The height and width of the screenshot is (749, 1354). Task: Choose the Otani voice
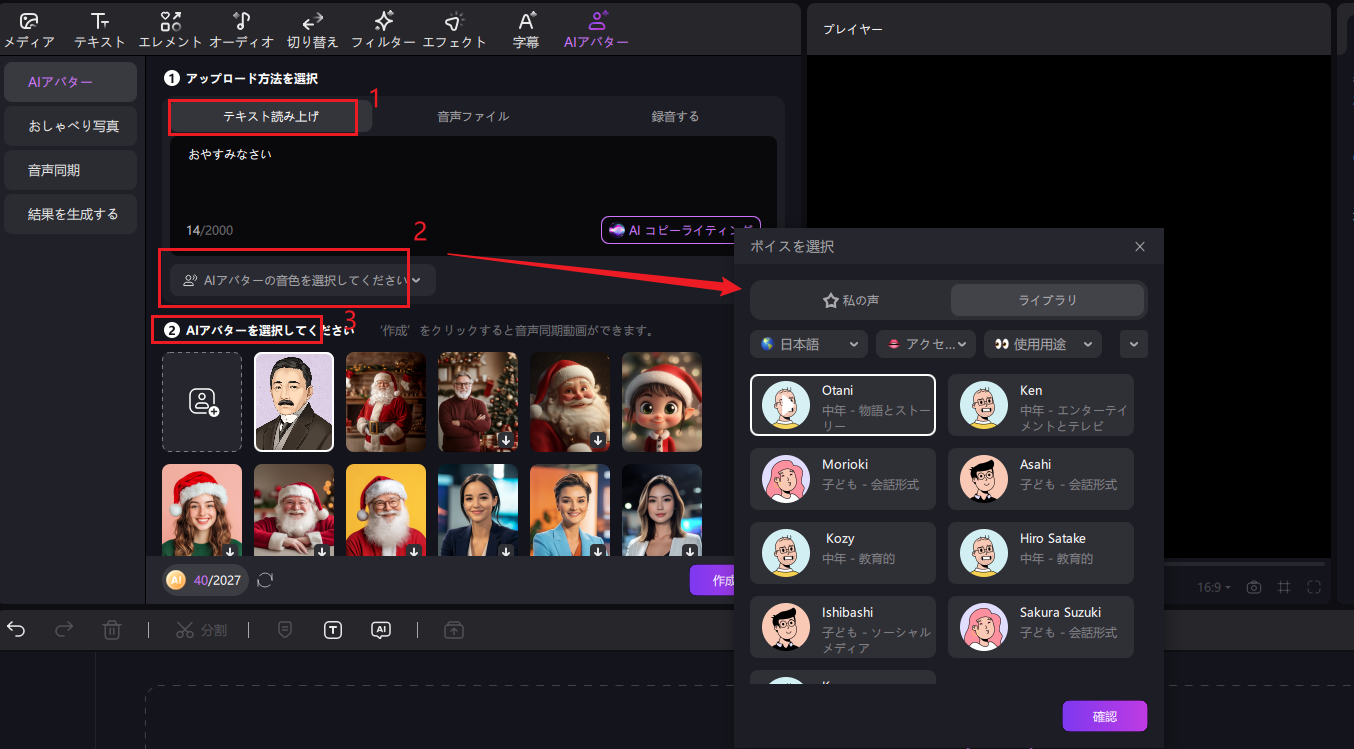click(x=842, y=405)
